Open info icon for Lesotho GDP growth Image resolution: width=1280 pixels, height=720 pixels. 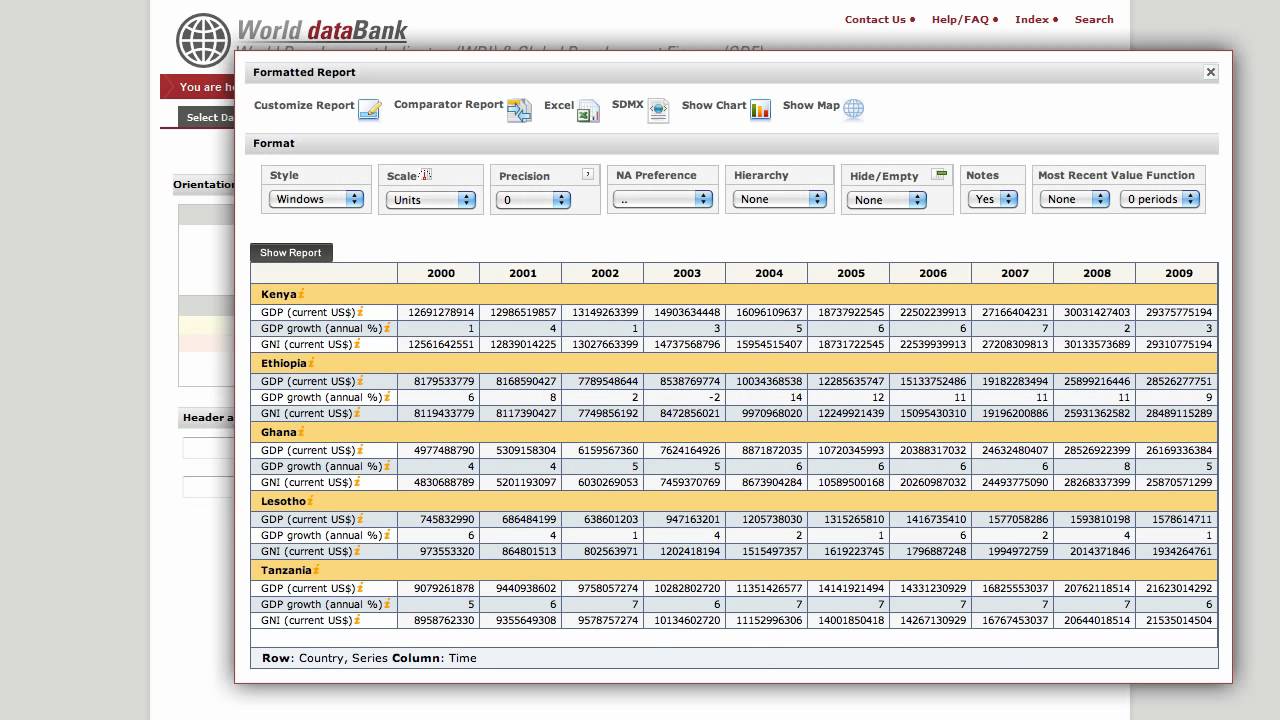[x=387, y=535]
